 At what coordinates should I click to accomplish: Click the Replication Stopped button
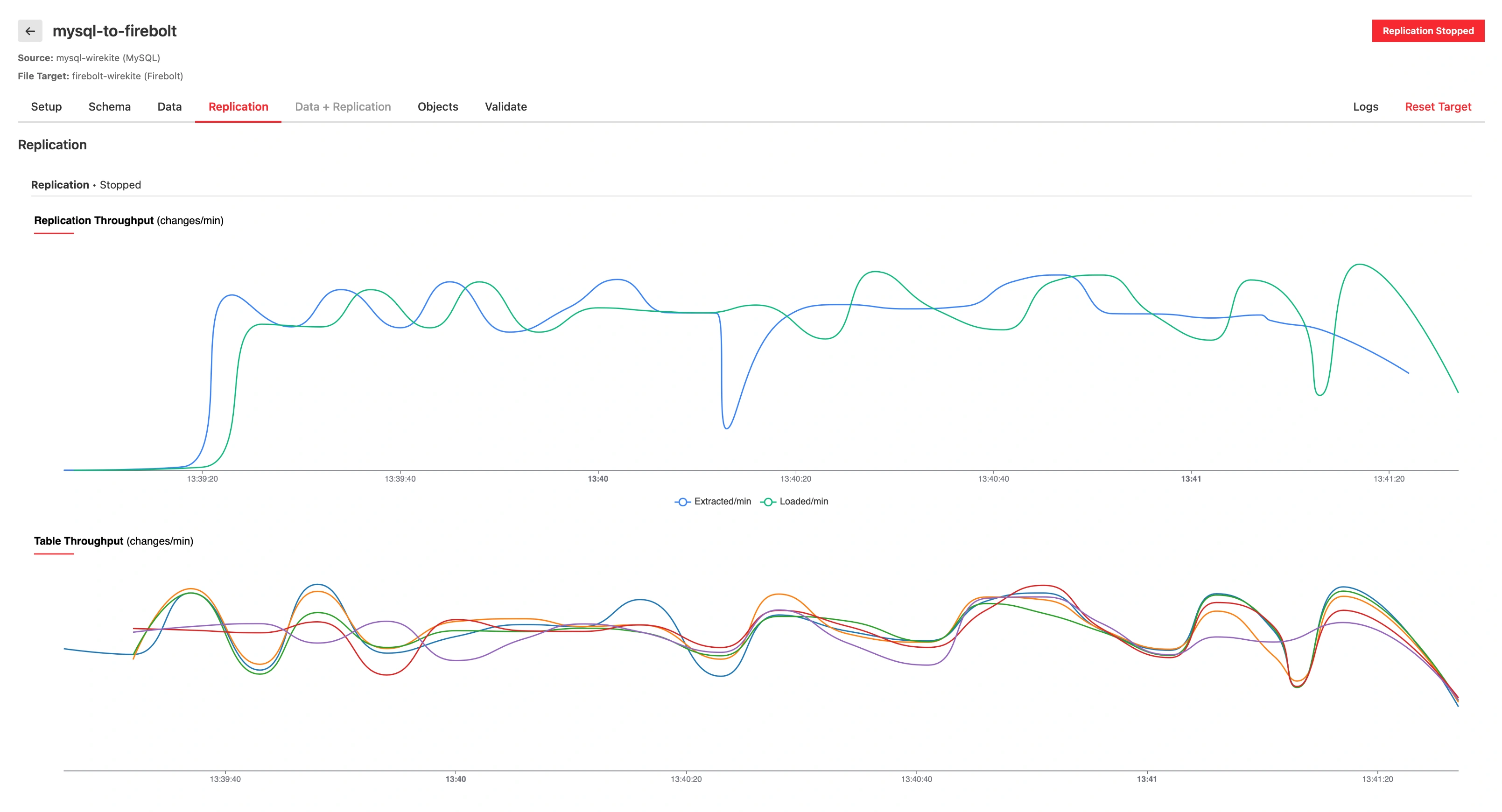click(1428, 31)
